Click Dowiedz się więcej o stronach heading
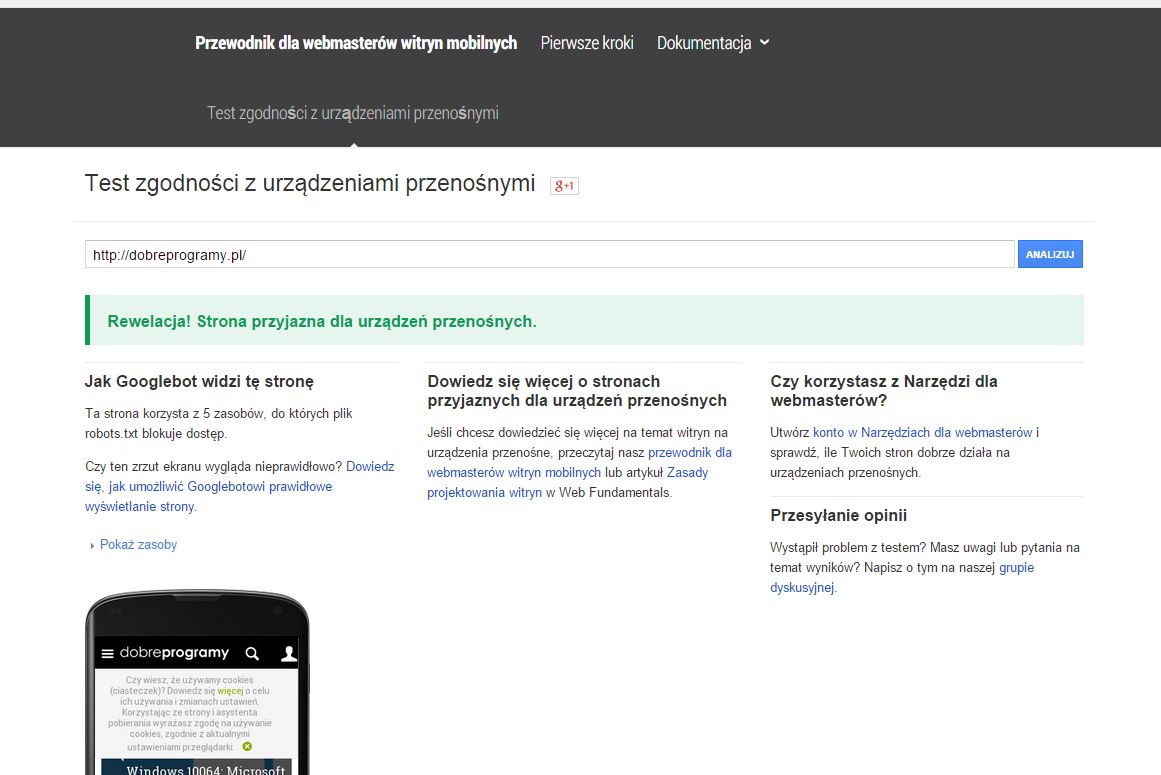 pos(577,391)
